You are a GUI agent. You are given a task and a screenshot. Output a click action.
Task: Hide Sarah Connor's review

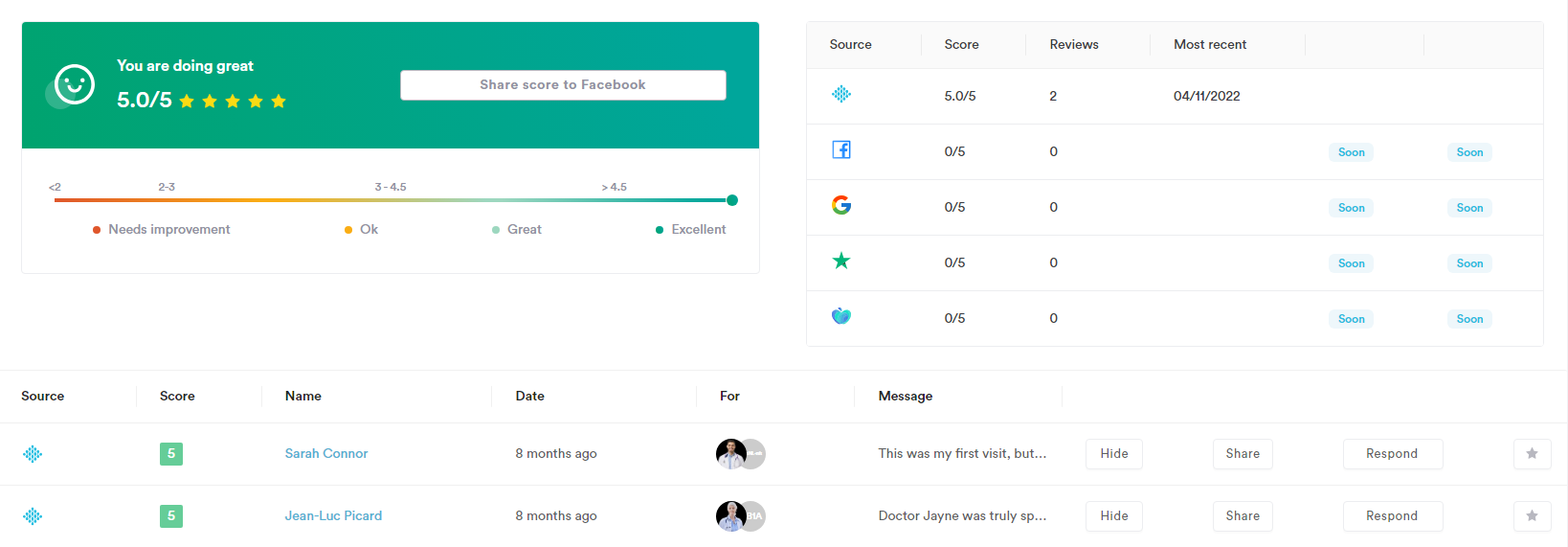(1113, 454)
